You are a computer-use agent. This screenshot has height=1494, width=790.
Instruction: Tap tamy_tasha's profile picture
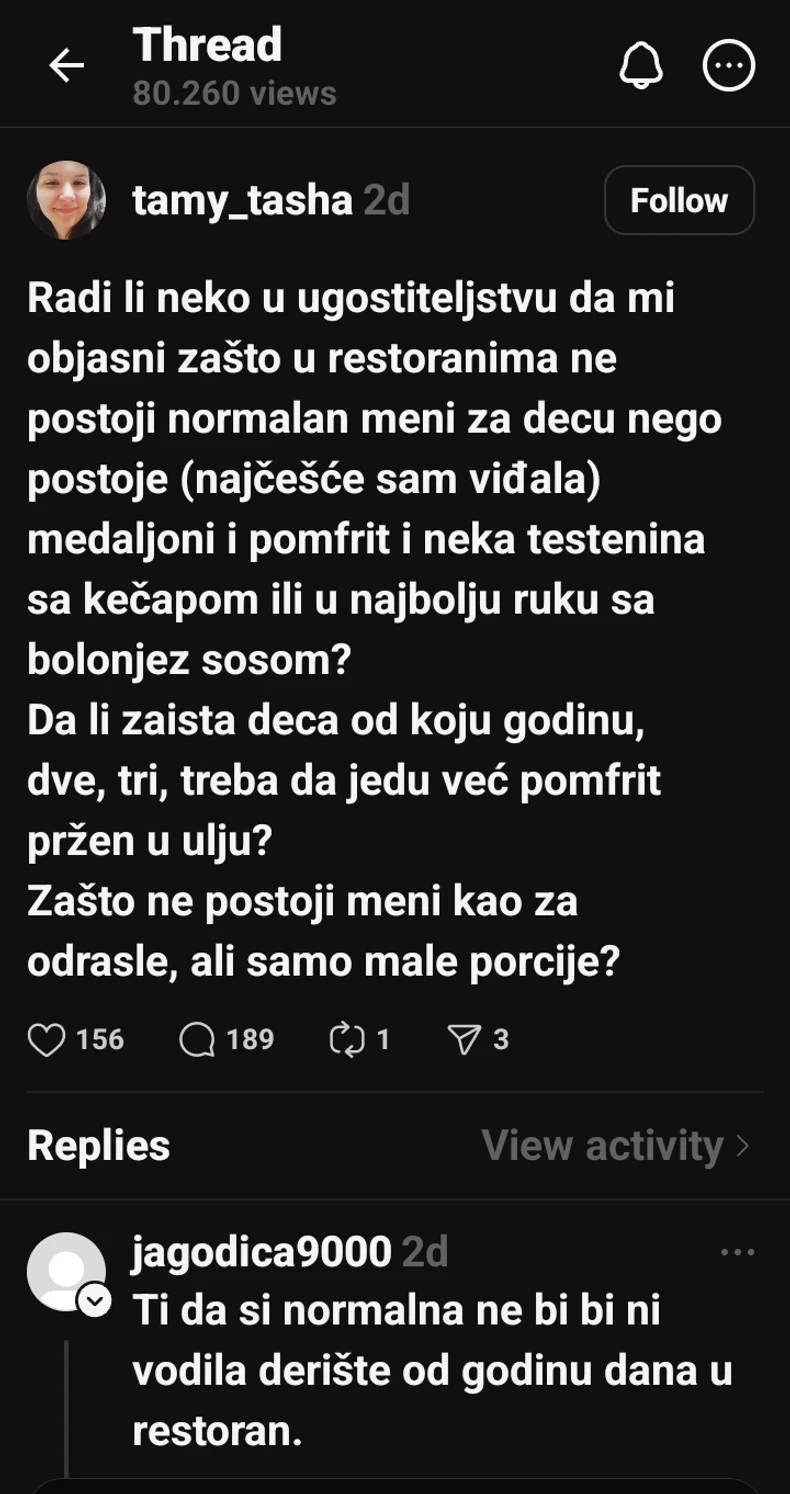pos(68,199)
